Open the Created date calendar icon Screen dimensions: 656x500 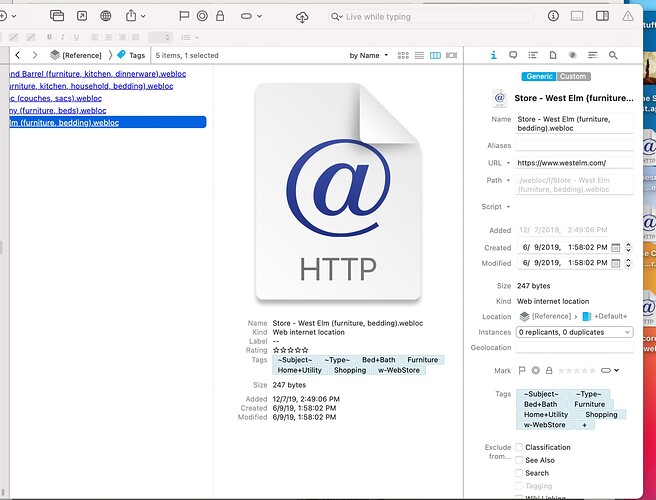[x=615, y=247]
